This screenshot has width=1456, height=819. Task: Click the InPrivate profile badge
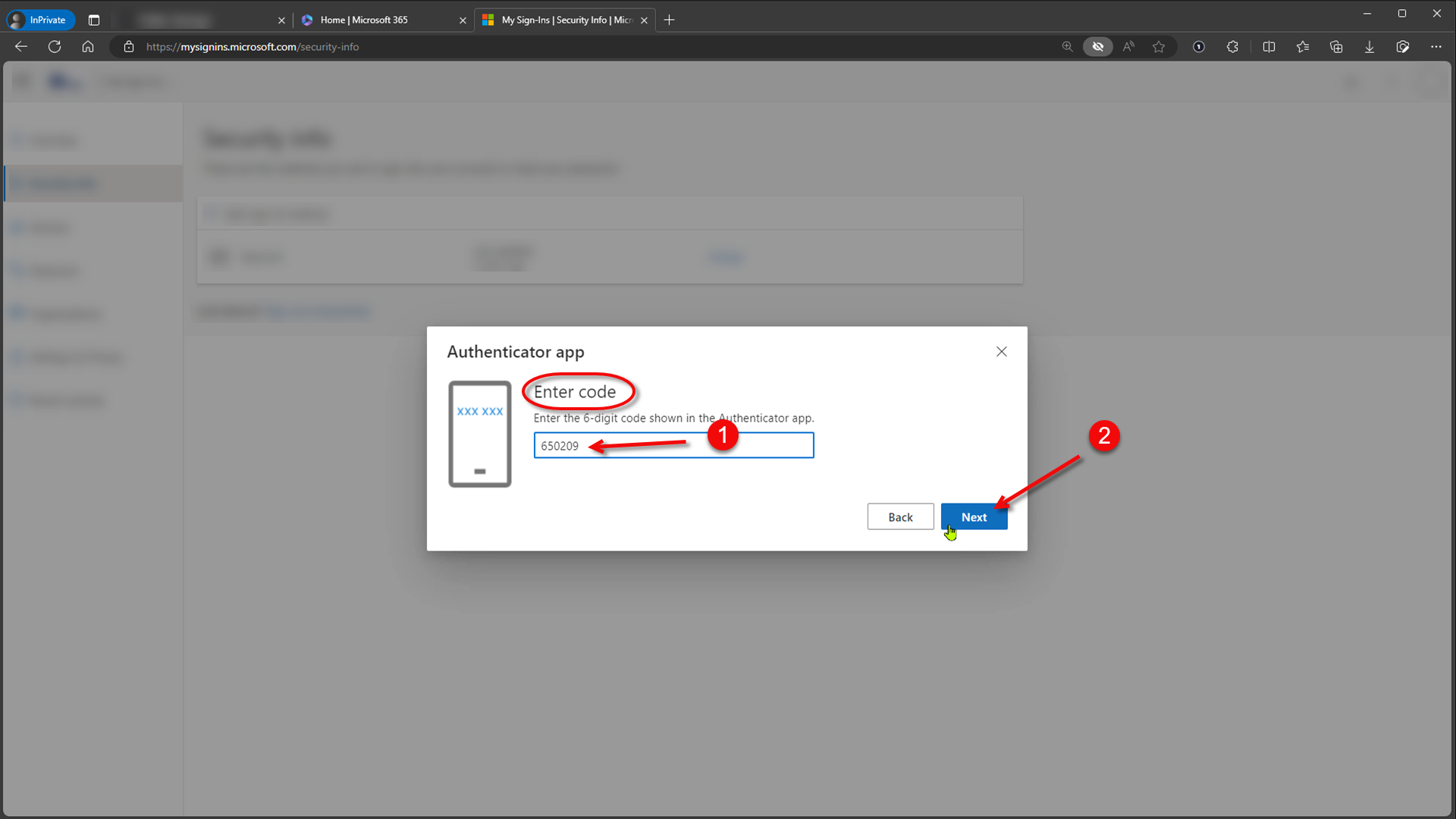pyautogui.click(x=41, y=20)
